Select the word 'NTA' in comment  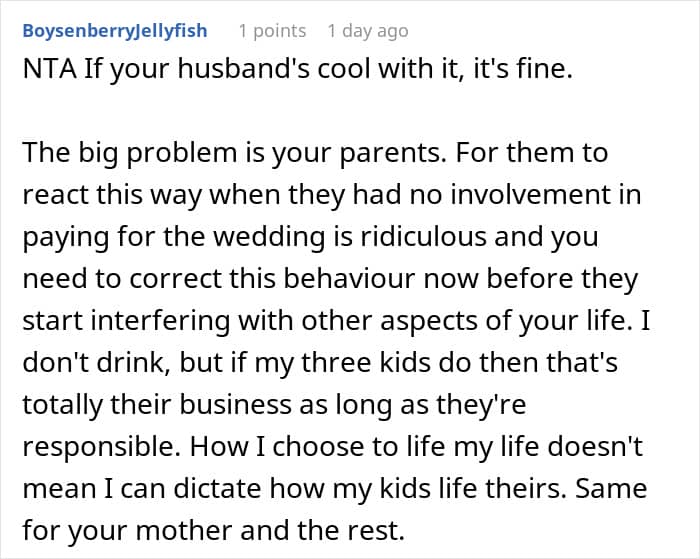pos(50,69)
